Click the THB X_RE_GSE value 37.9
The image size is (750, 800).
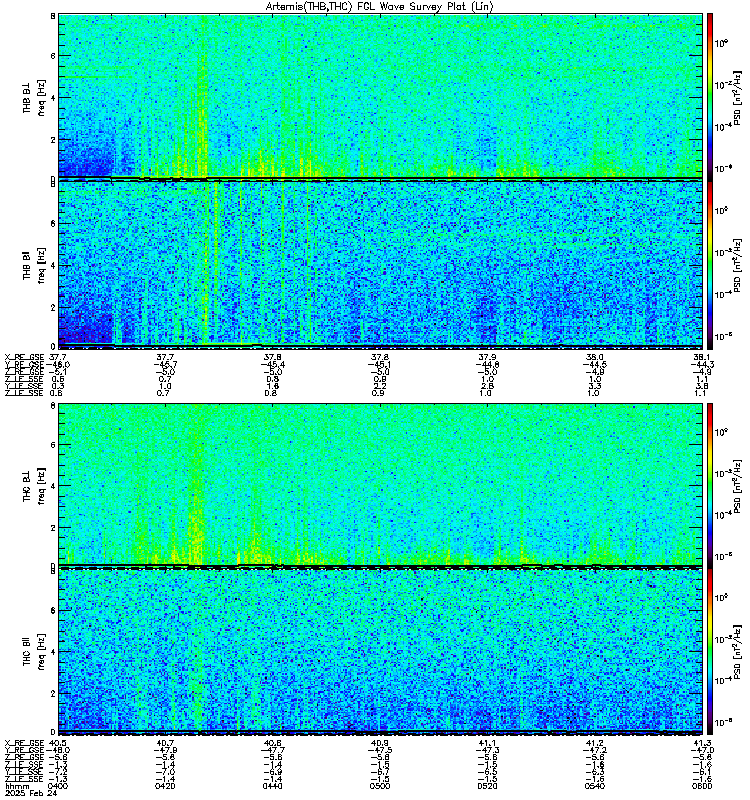(487, 357)
